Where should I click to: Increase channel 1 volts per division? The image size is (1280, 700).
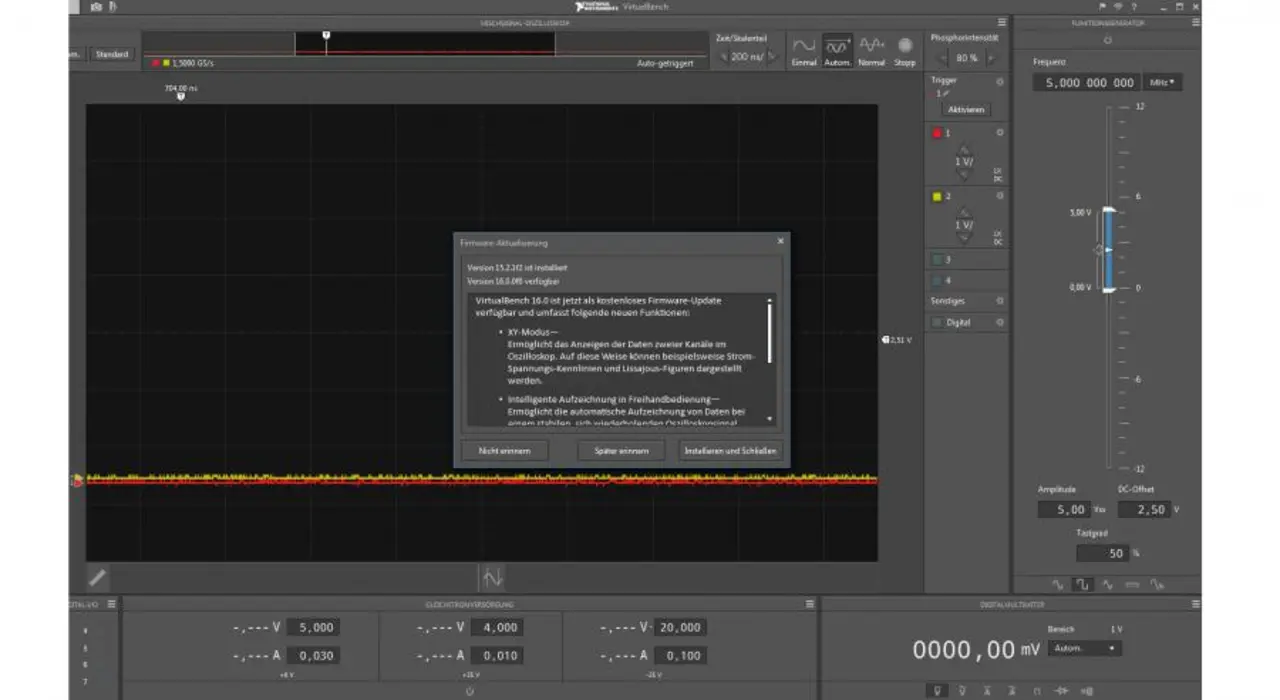coord(964,150)
